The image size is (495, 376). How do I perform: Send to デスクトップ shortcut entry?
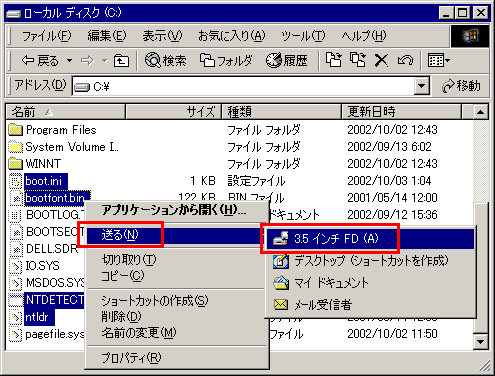tap(370, 261)
